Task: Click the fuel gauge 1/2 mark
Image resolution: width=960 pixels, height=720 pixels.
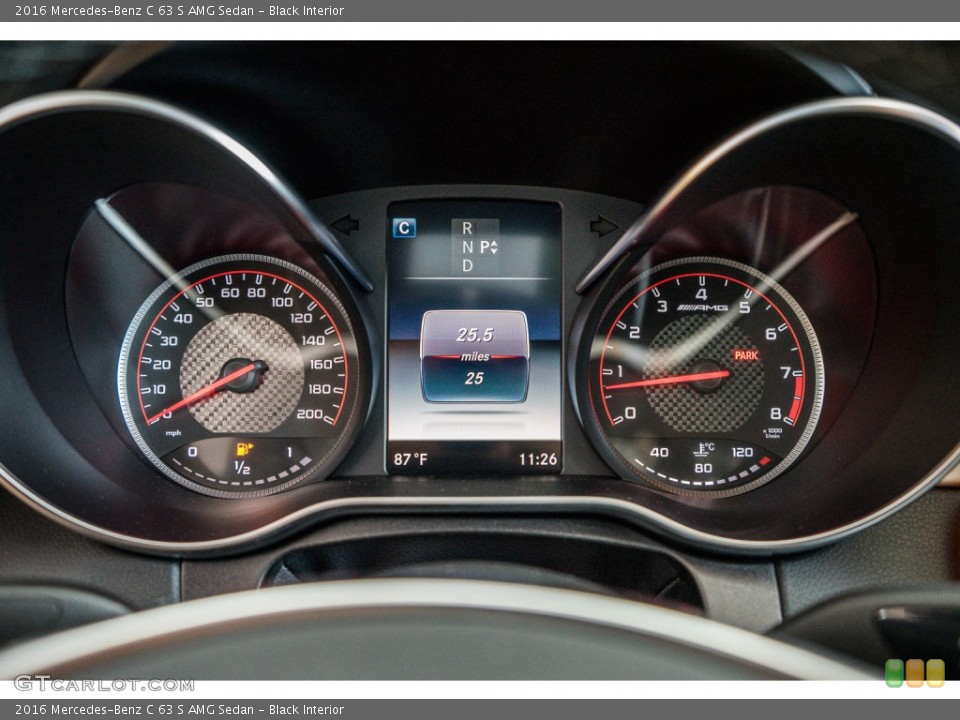Action: tap(242, 468)
